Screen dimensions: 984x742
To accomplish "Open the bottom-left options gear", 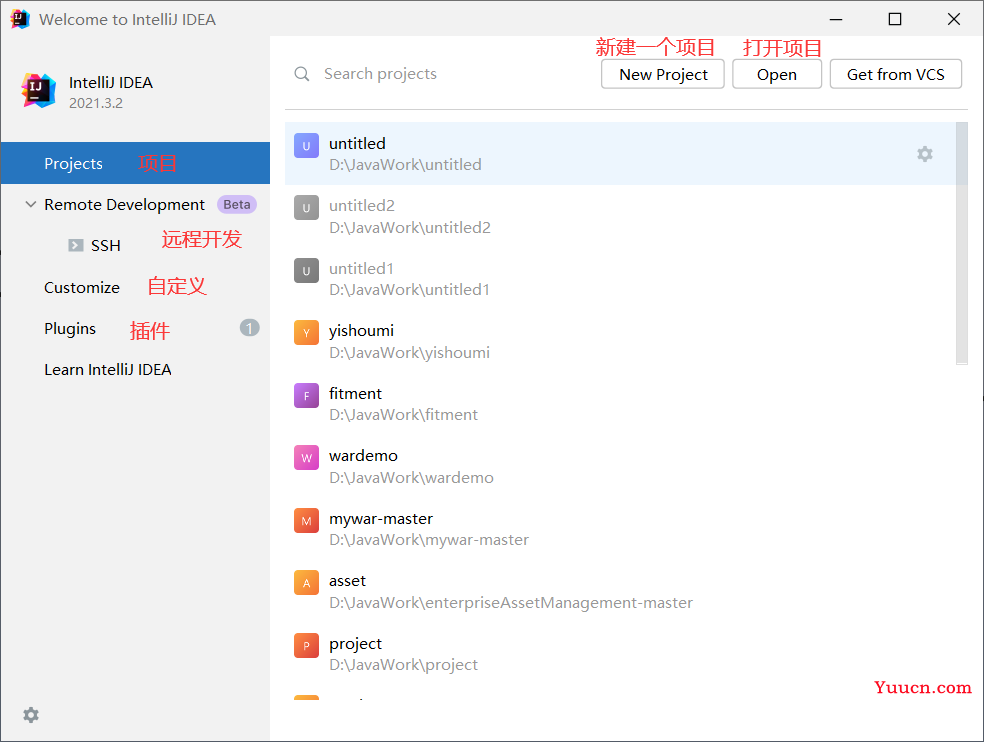I will (31, 715).
